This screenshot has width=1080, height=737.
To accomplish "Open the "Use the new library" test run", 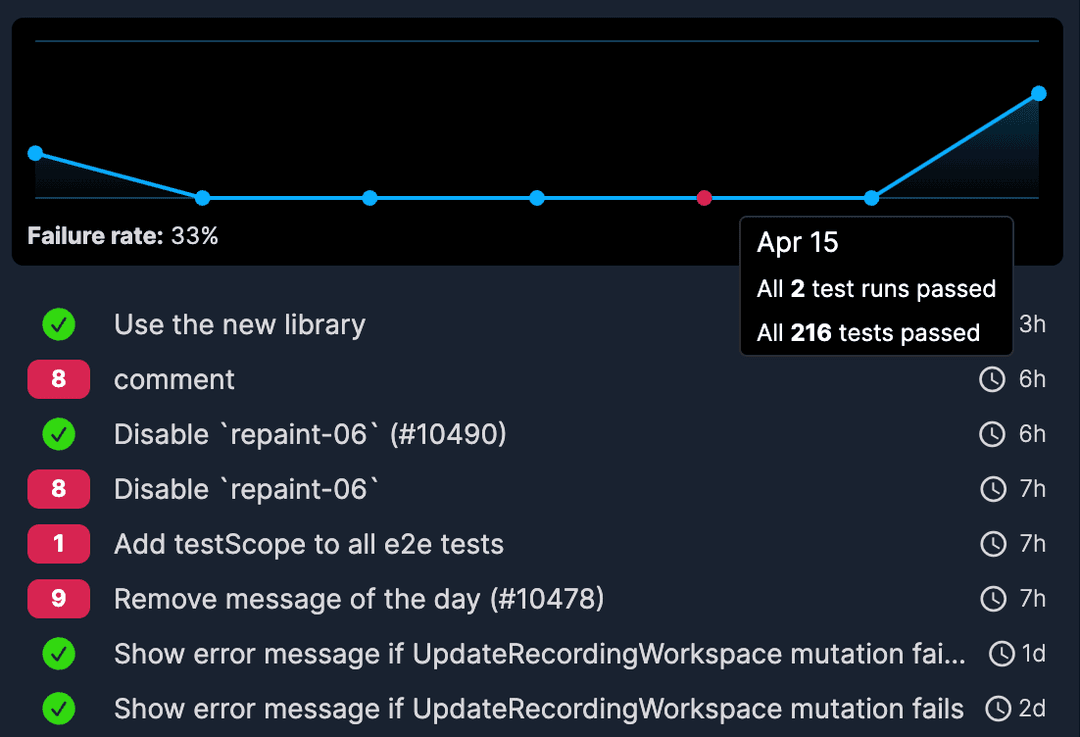I will pos(239,324).
